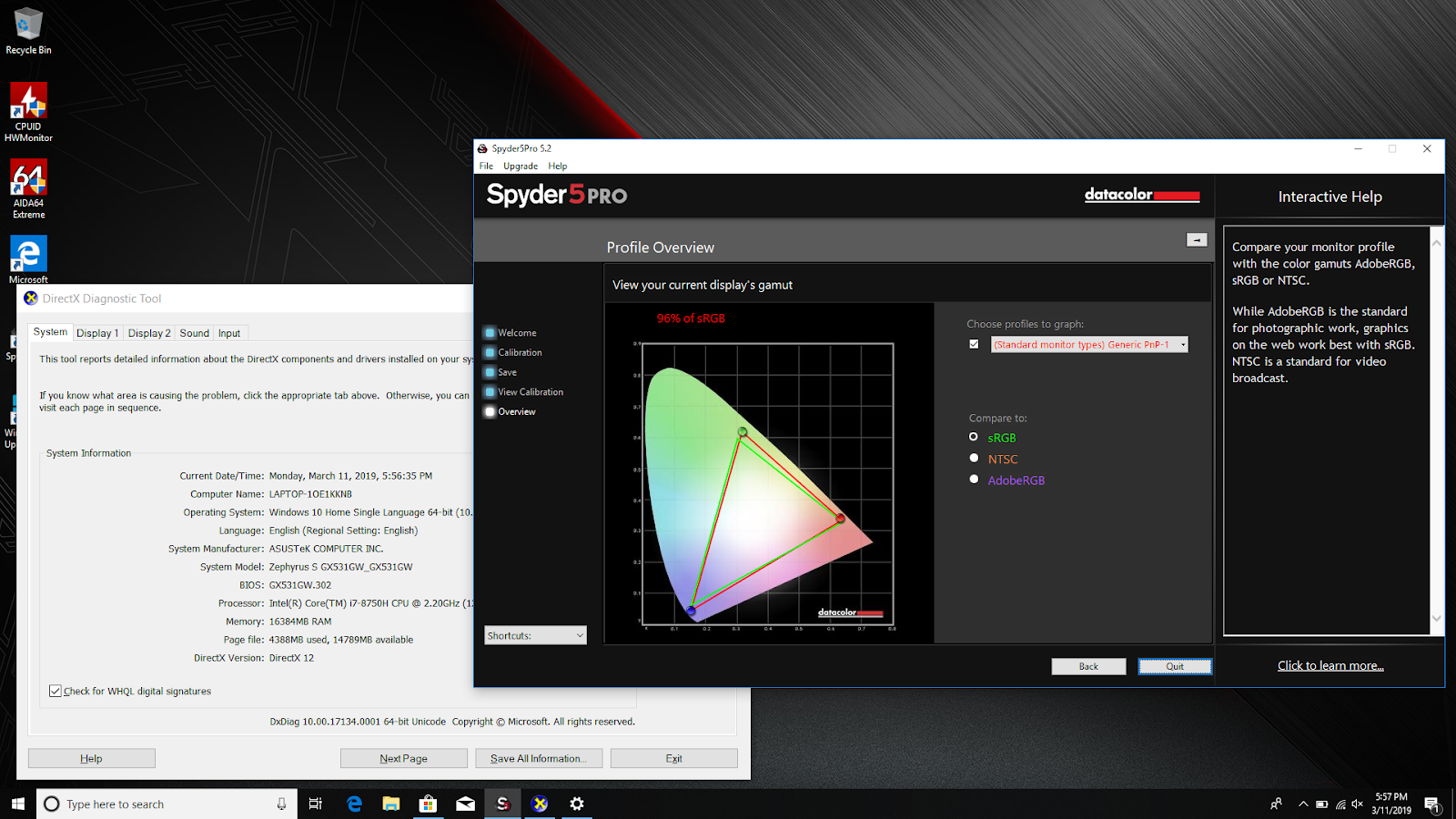This screenshot has height=819, width=1456.
Task: Switch to DirectX Diagnostic taskbar button
Action: pyautogui.click(x=540, y=804)
